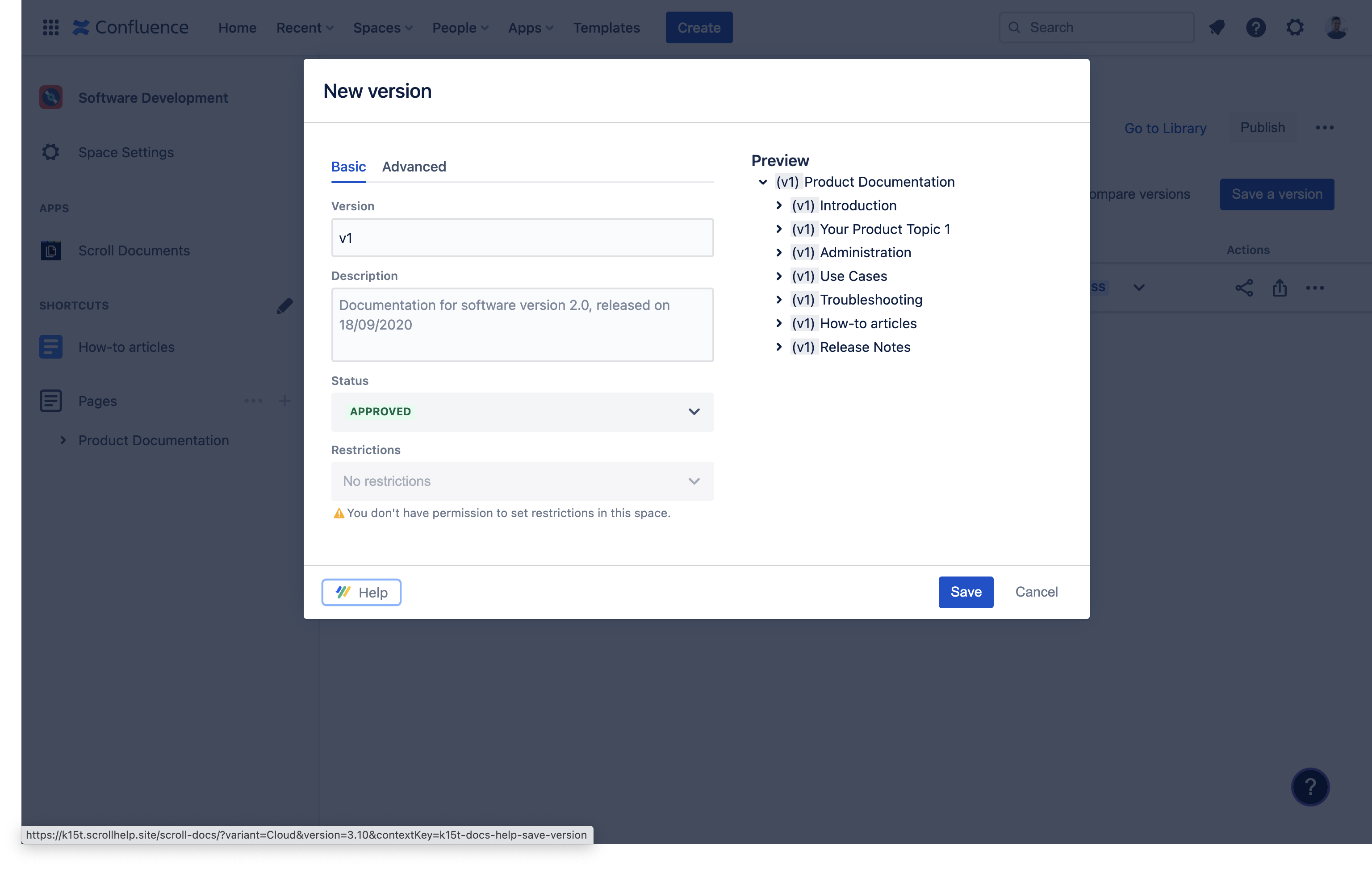Click the user profile avatar
The width and height of the screenshot is (1372, 869).
tap(1336, 27)
